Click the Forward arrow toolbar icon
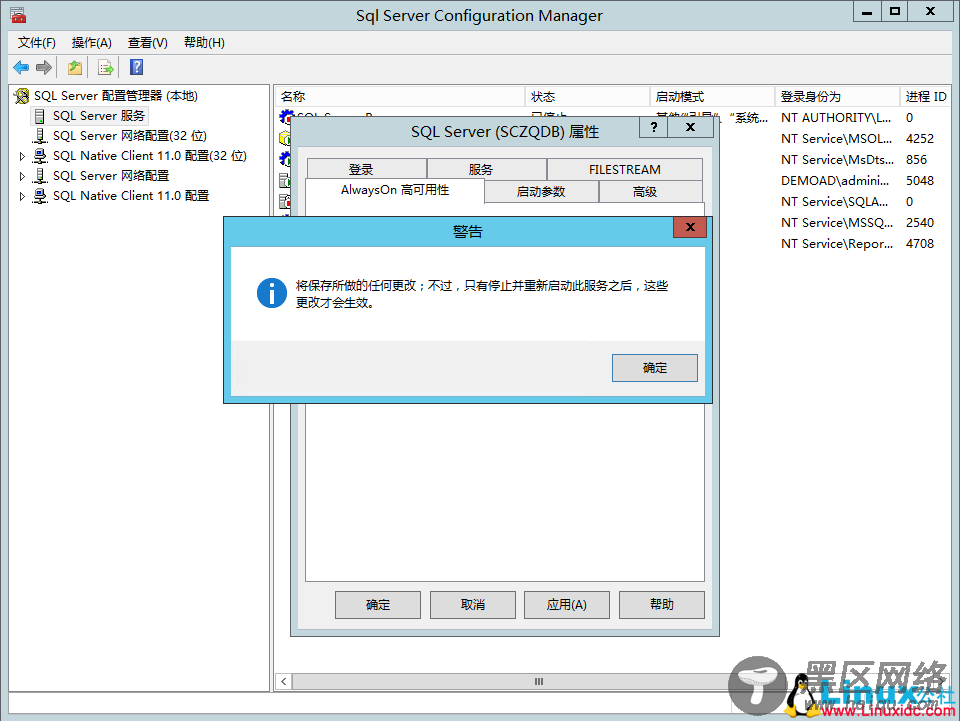The width and height of the screenshot is (960, 721). (x=43, y=67)
